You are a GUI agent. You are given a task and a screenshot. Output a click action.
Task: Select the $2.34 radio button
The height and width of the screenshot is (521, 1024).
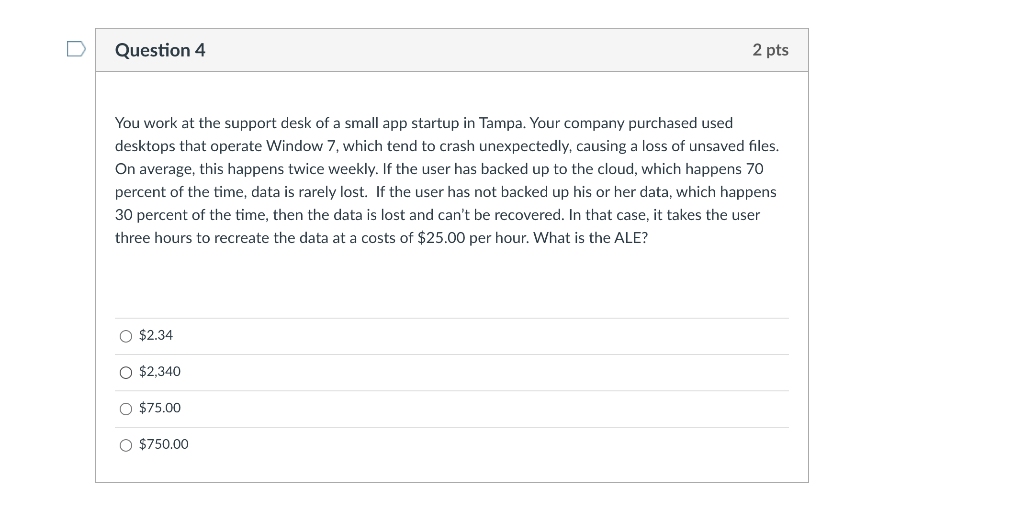pos(125,336)
